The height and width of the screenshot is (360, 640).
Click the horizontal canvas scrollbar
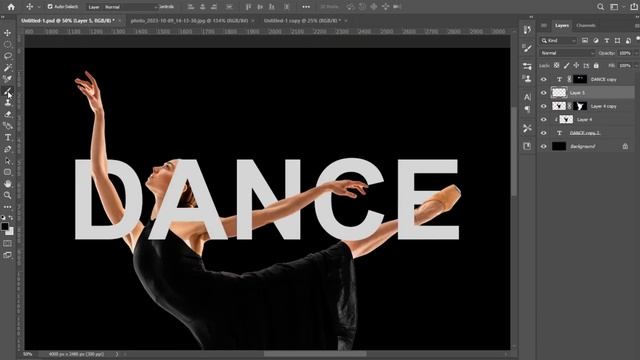pyautogui.click(x=315, y=354)
